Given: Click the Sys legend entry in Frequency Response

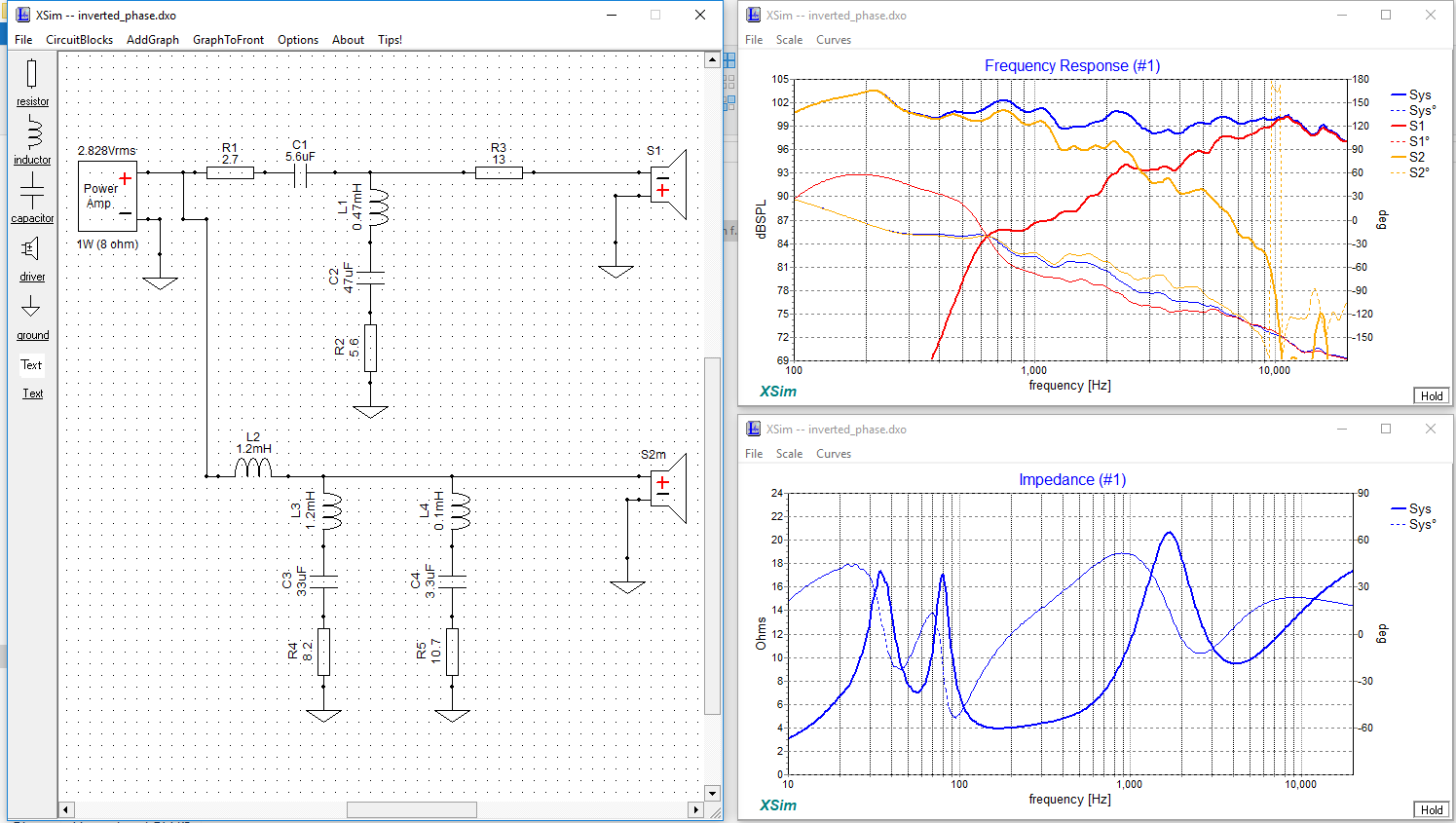Looking at the screenshot, I should click(1411, 95).
